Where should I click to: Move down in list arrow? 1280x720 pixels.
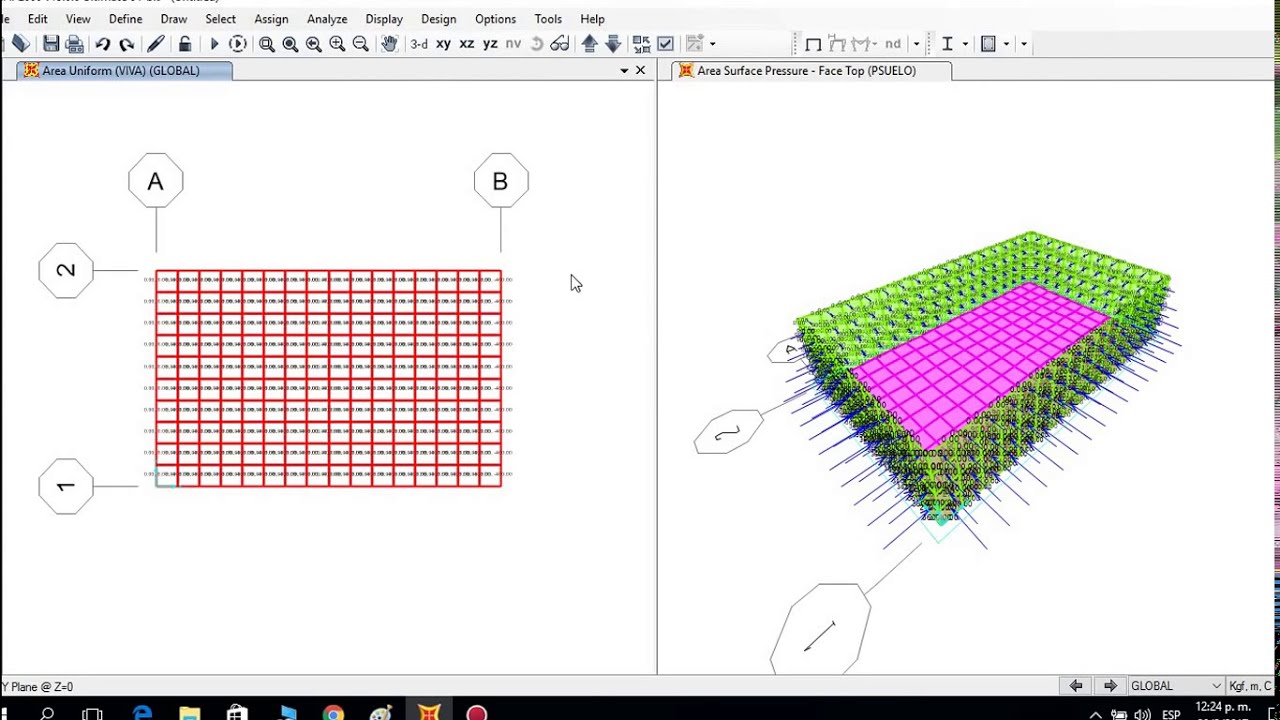[x=613, y=44]
